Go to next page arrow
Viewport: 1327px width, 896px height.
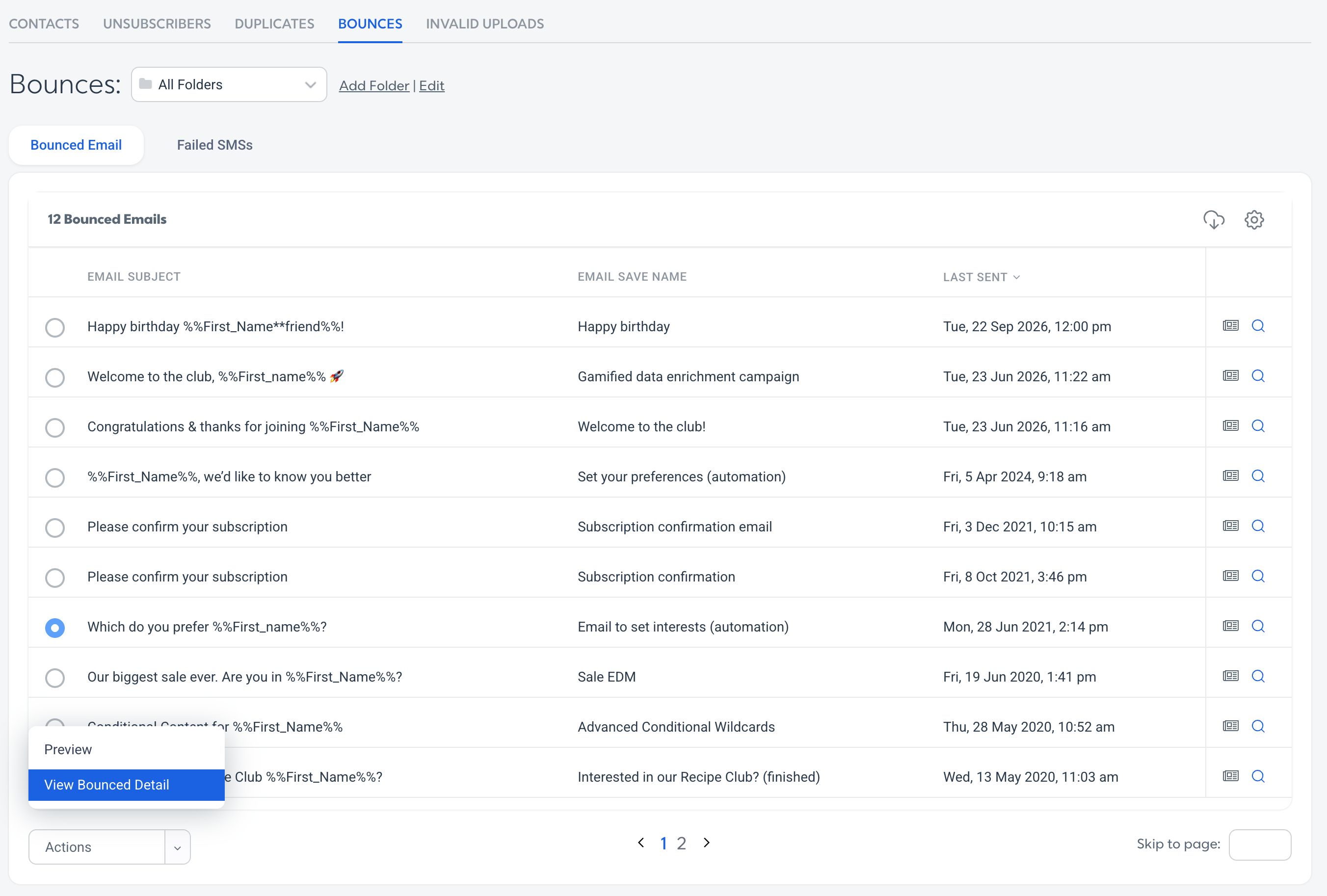[x=707, y=843]
